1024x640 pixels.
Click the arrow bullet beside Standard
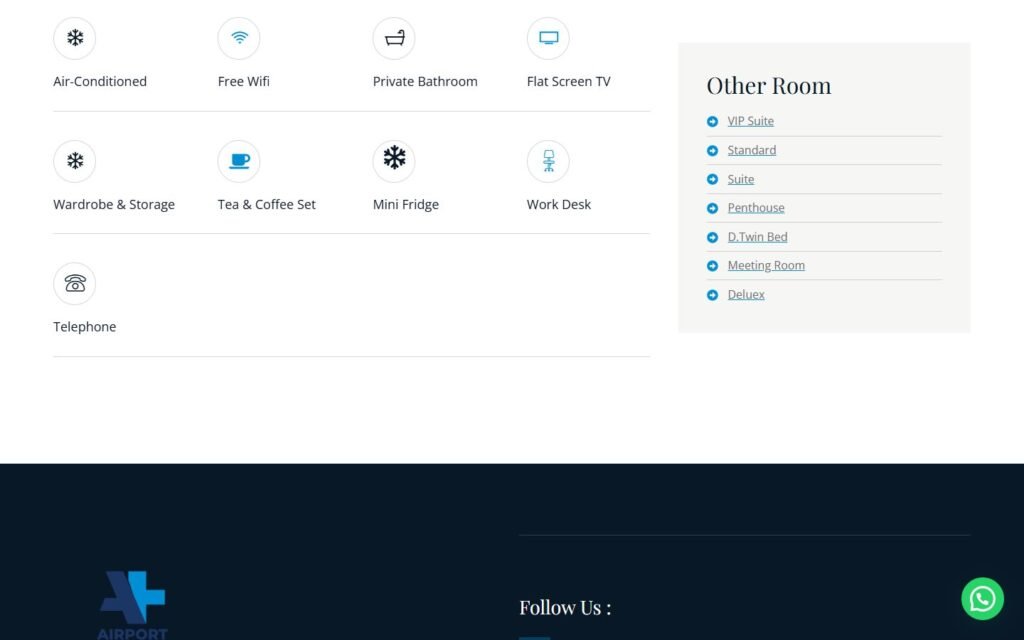(x=712, y=151)
